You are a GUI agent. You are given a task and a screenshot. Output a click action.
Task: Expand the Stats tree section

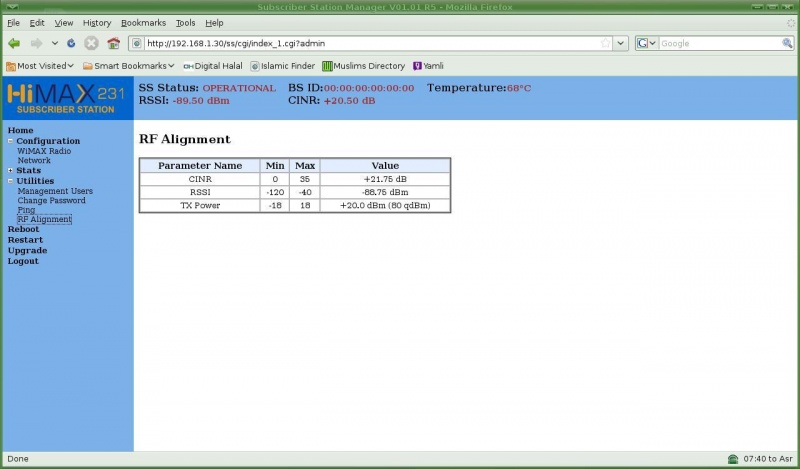11,171
